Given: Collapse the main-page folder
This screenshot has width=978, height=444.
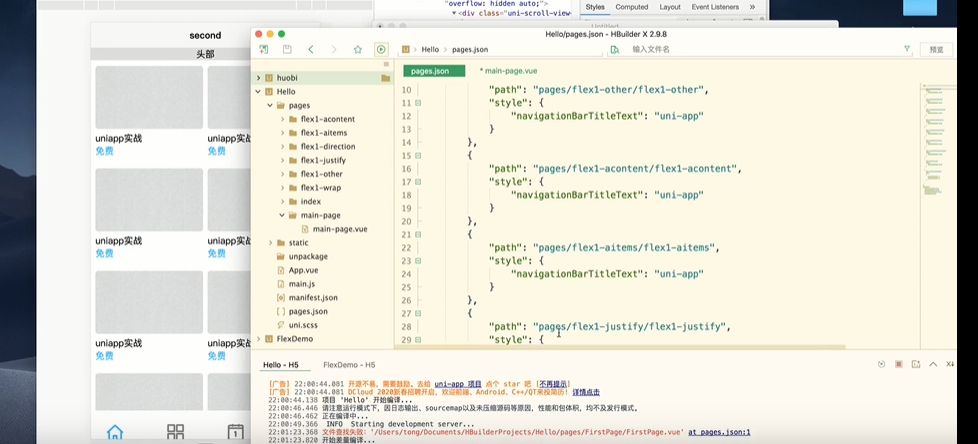Looking at the screenshot, I should [x=283, y=215].
